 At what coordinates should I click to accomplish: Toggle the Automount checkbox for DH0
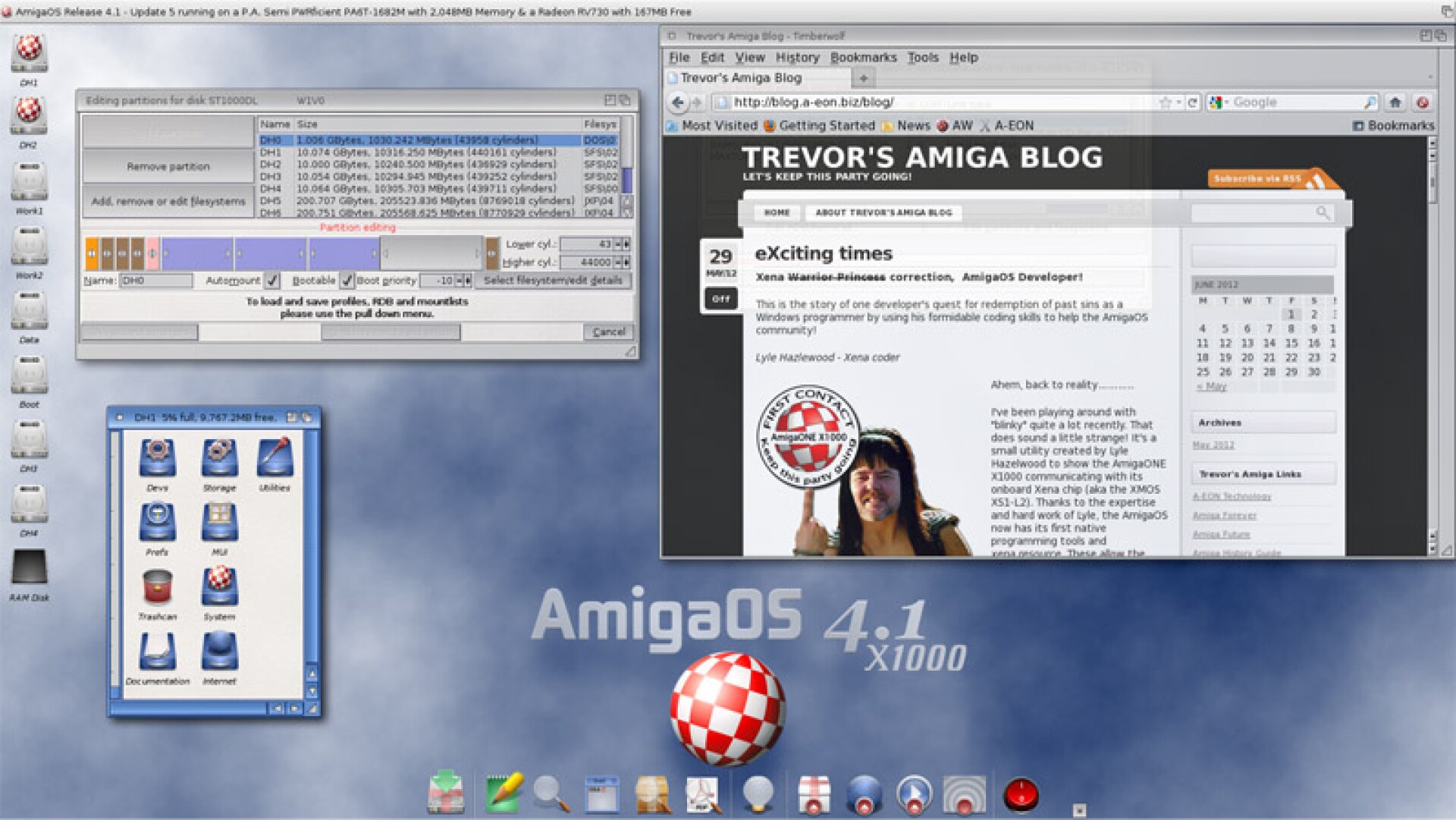click(x=271, y=280)
